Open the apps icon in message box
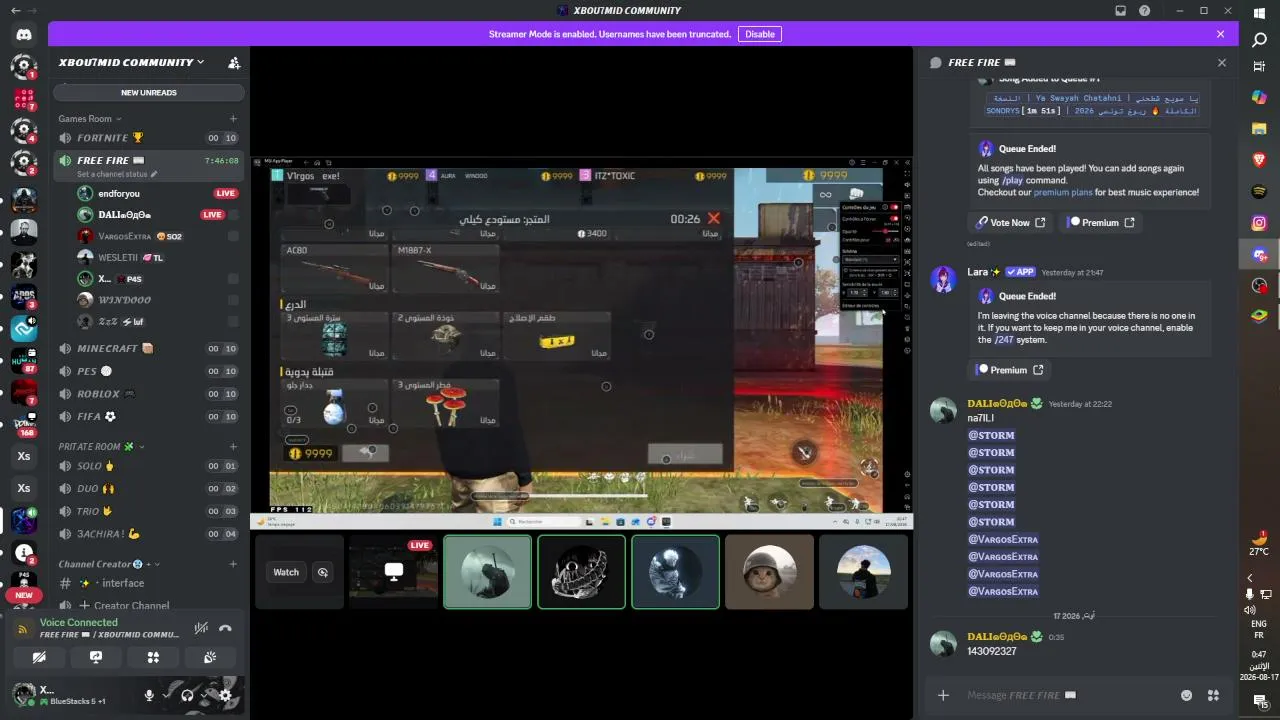The height and width of the screenshot is (720, 1280). click(1213, 695)
